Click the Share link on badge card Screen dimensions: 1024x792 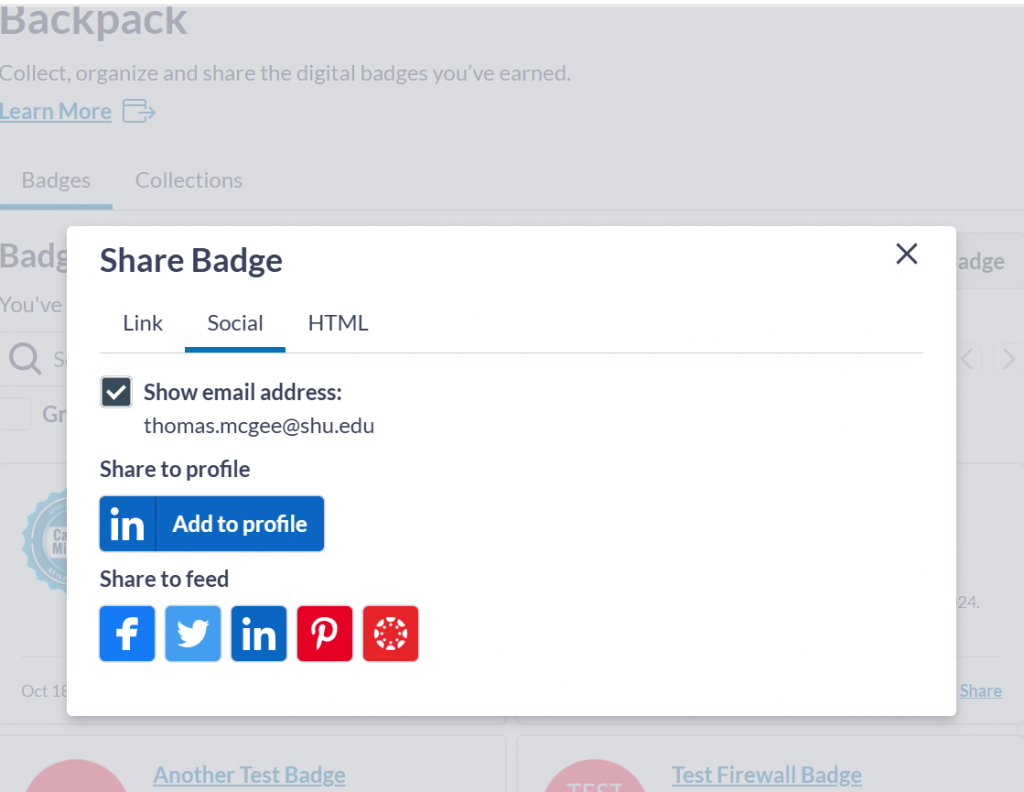pos(980,691)
